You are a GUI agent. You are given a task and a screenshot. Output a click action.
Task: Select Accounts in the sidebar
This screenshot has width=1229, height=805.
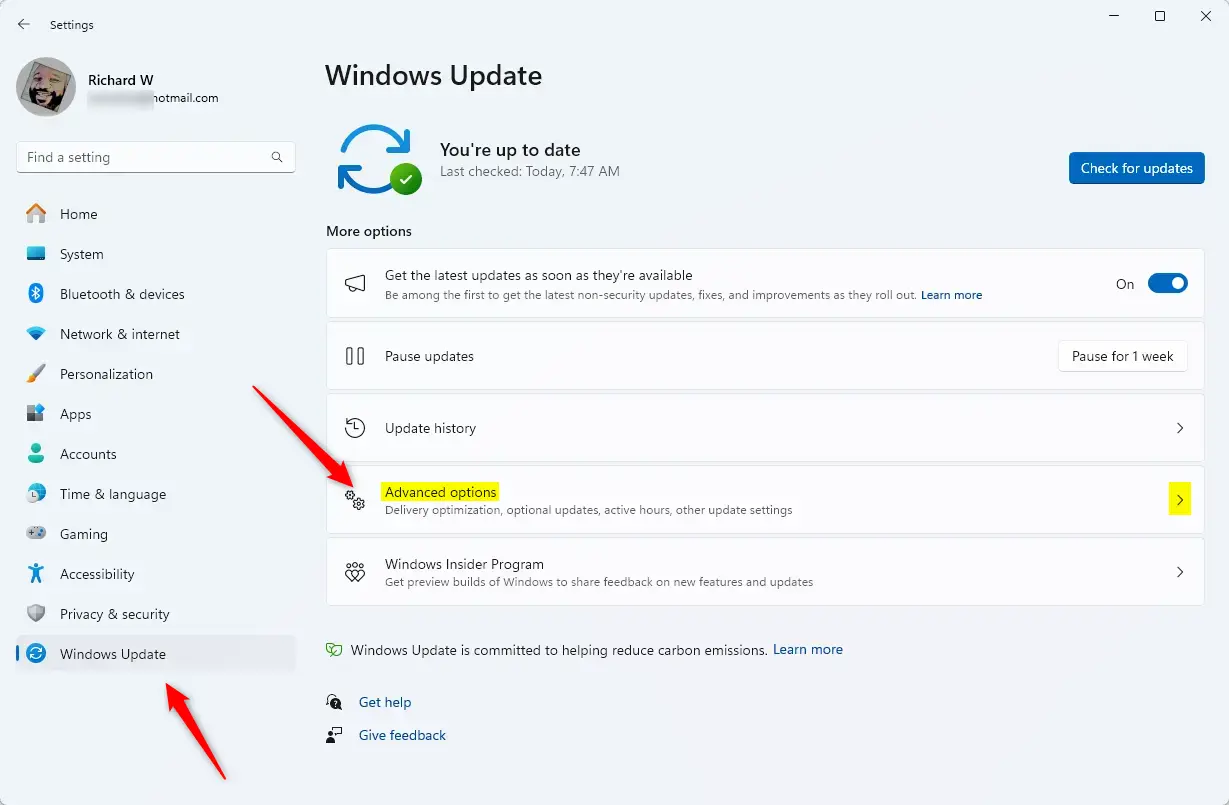pyautogui.click(x=89, y=454)
